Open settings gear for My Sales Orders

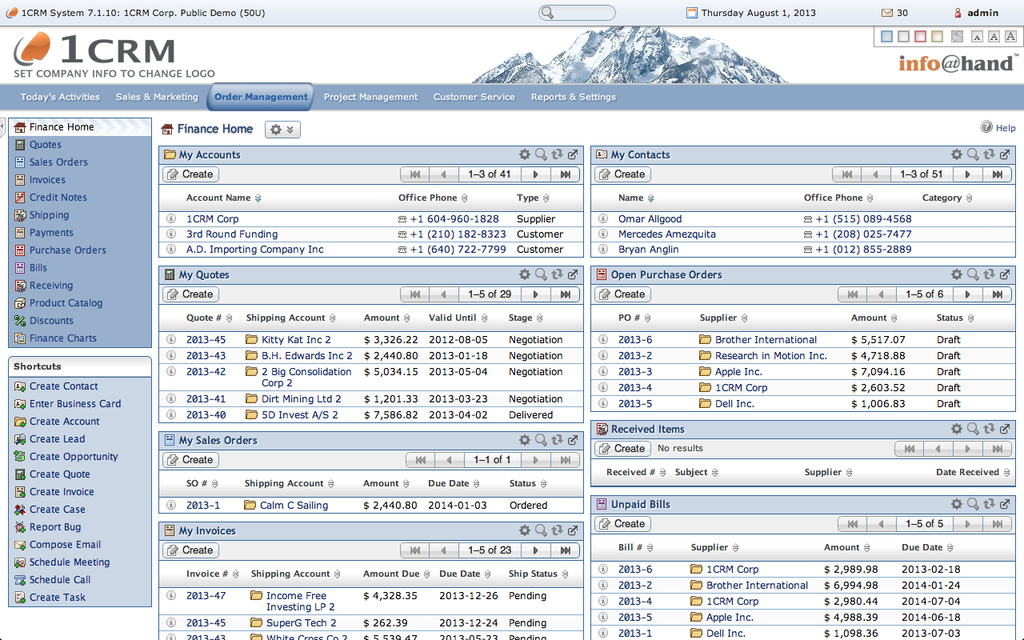click(x=524, y=440)
